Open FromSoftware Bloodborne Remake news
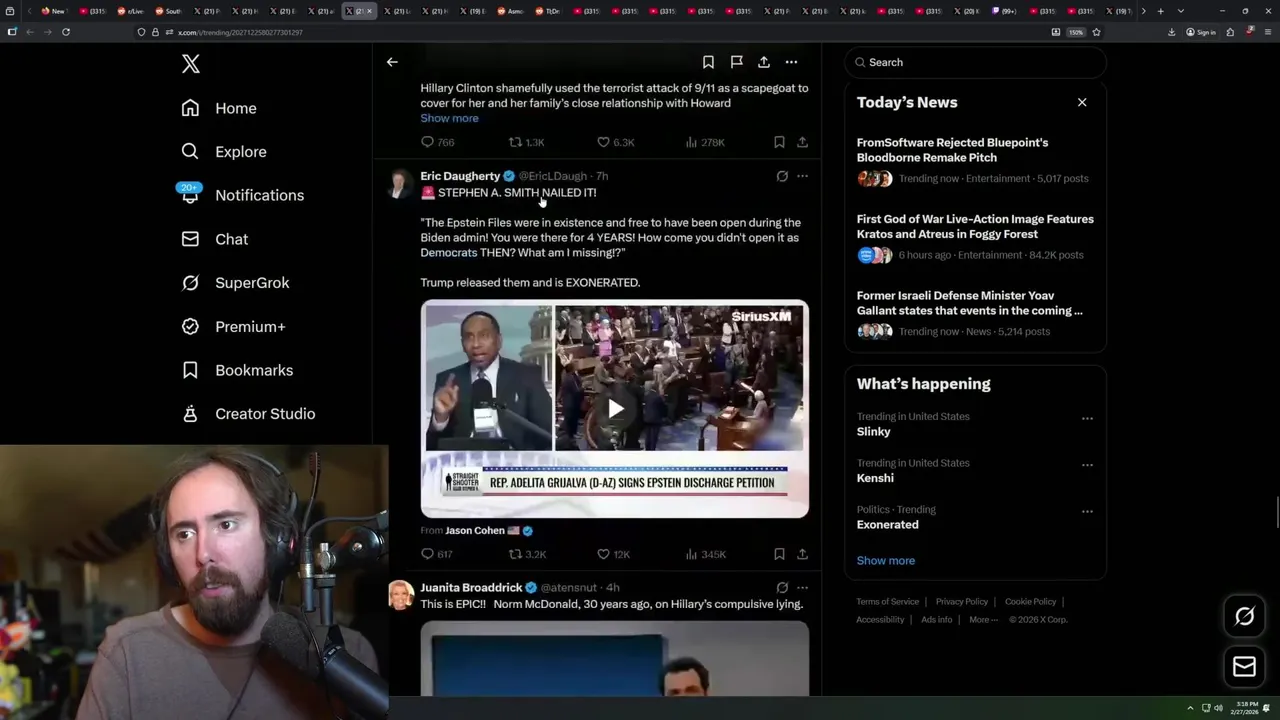Image resolution: width=1280 pixels, height=720 pixels. pyautogui.click(x=976, y=160)
